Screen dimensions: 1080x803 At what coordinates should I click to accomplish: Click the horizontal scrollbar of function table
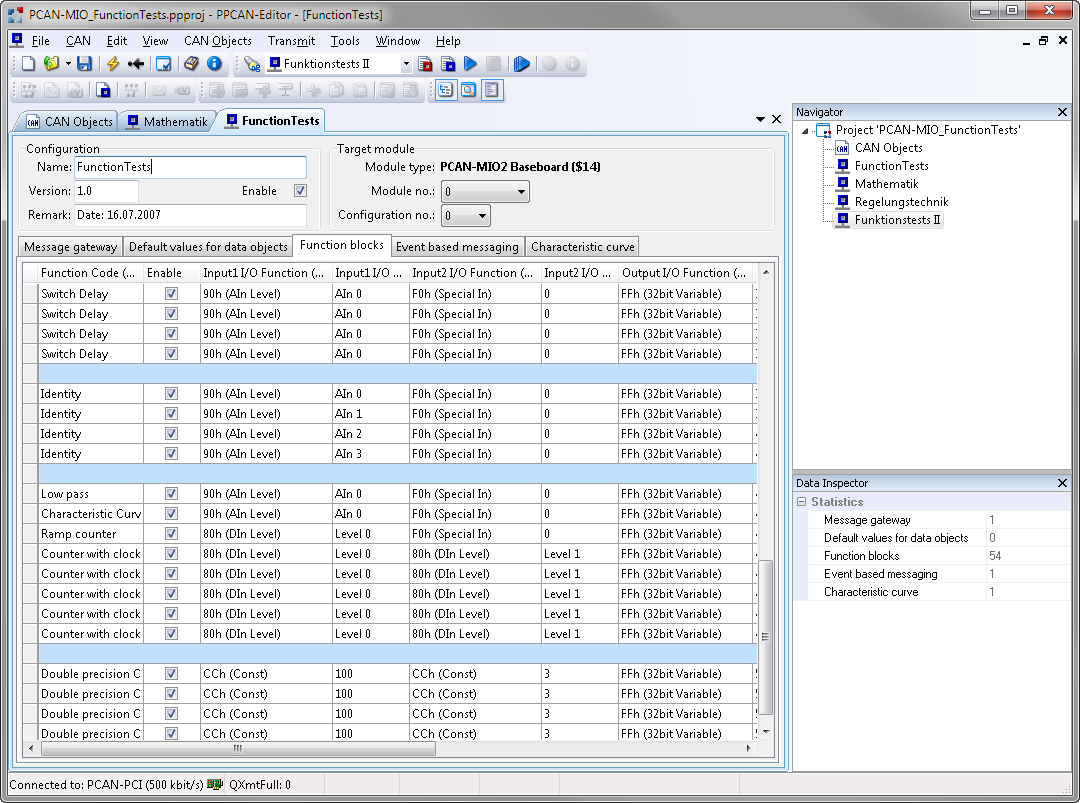point(237,748)
